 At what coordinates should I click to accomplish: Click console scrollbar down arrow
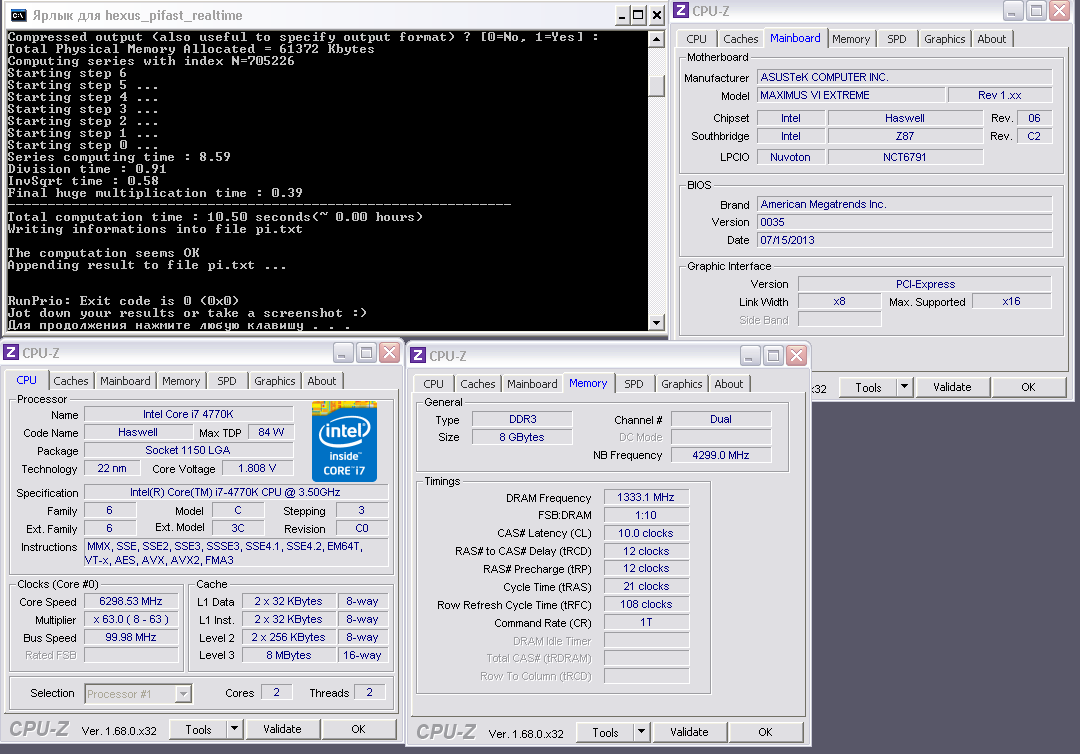coord(656,322)
